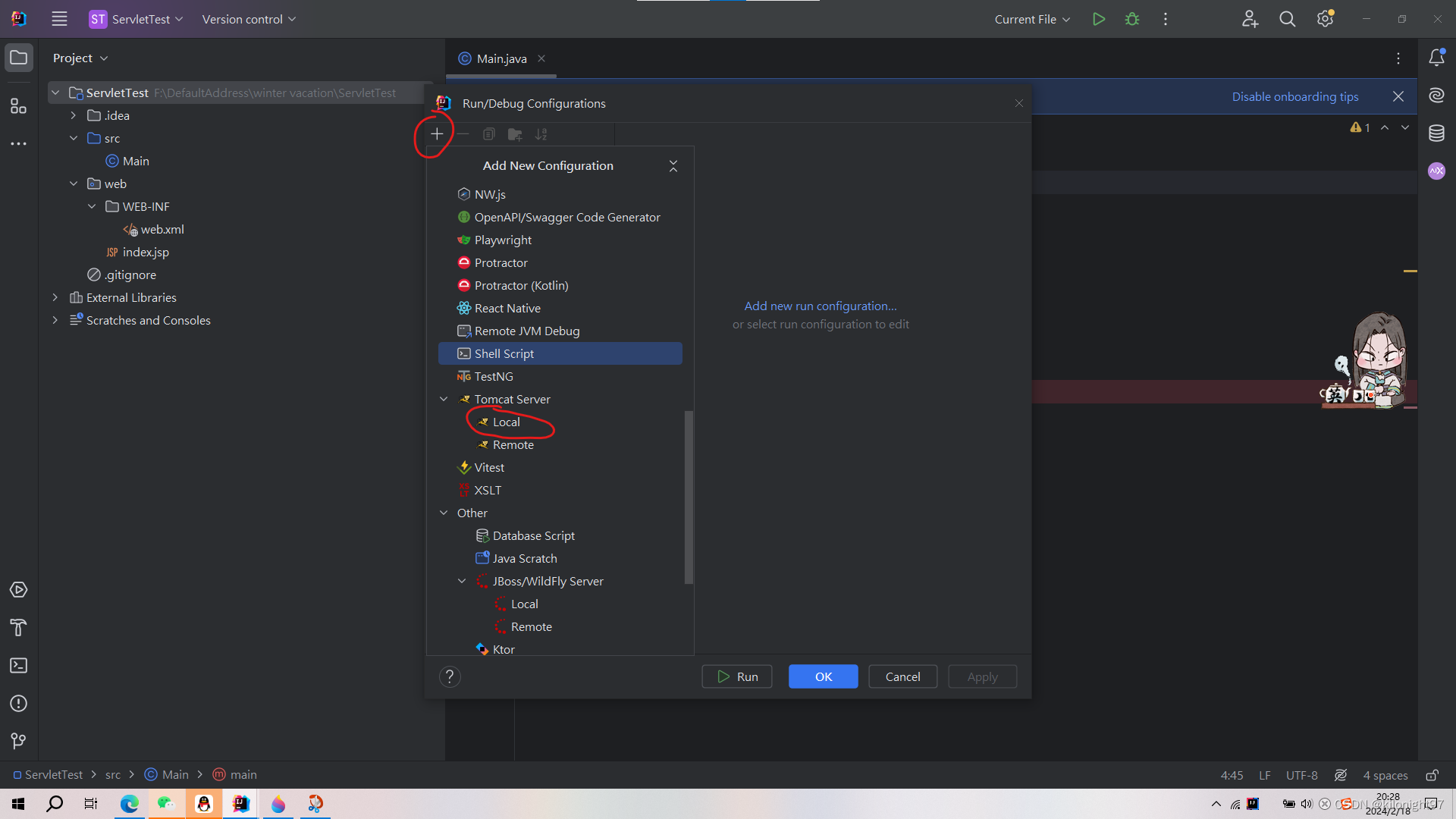This screenshot has width=1456, height=819.
Task: Open the Terminal tool window
Action: (18, 665)
